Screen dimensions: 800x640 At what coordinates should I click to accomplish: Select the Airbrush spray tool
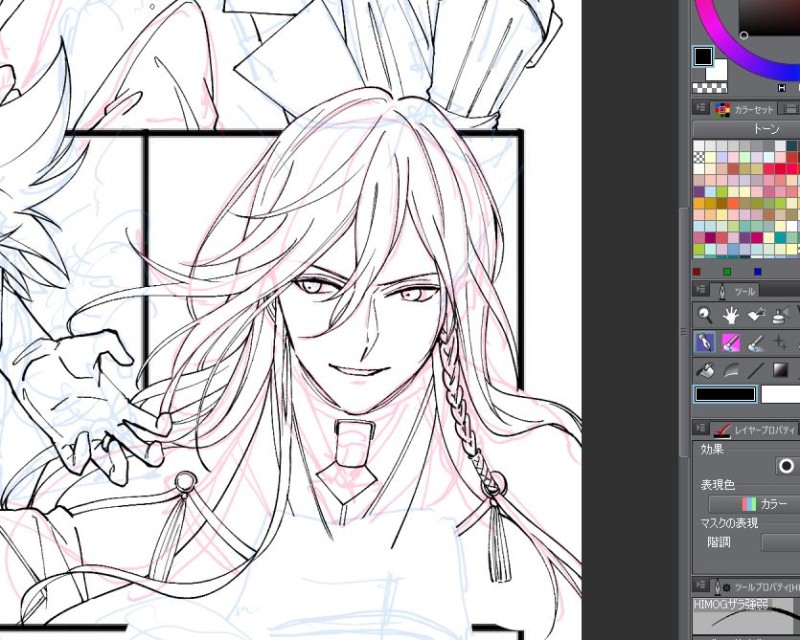click(x=781, y=315)
